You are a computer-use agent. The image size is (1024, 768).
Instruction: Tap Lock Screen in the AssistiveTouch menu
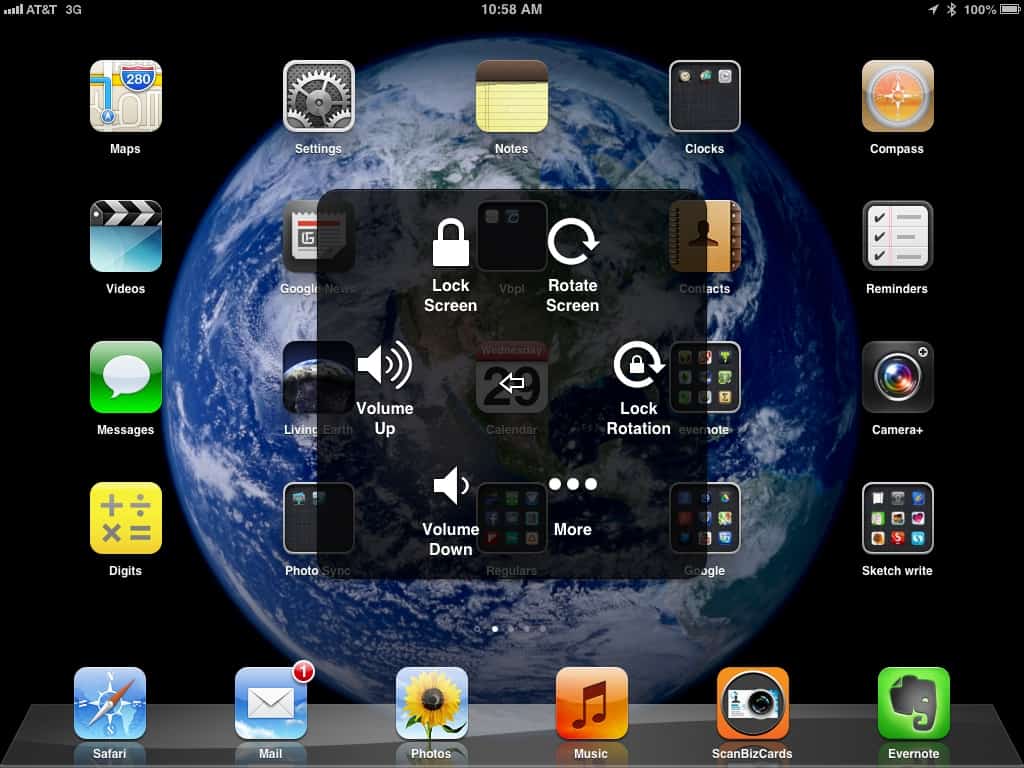pyautogui.click(x=451, y=265)
